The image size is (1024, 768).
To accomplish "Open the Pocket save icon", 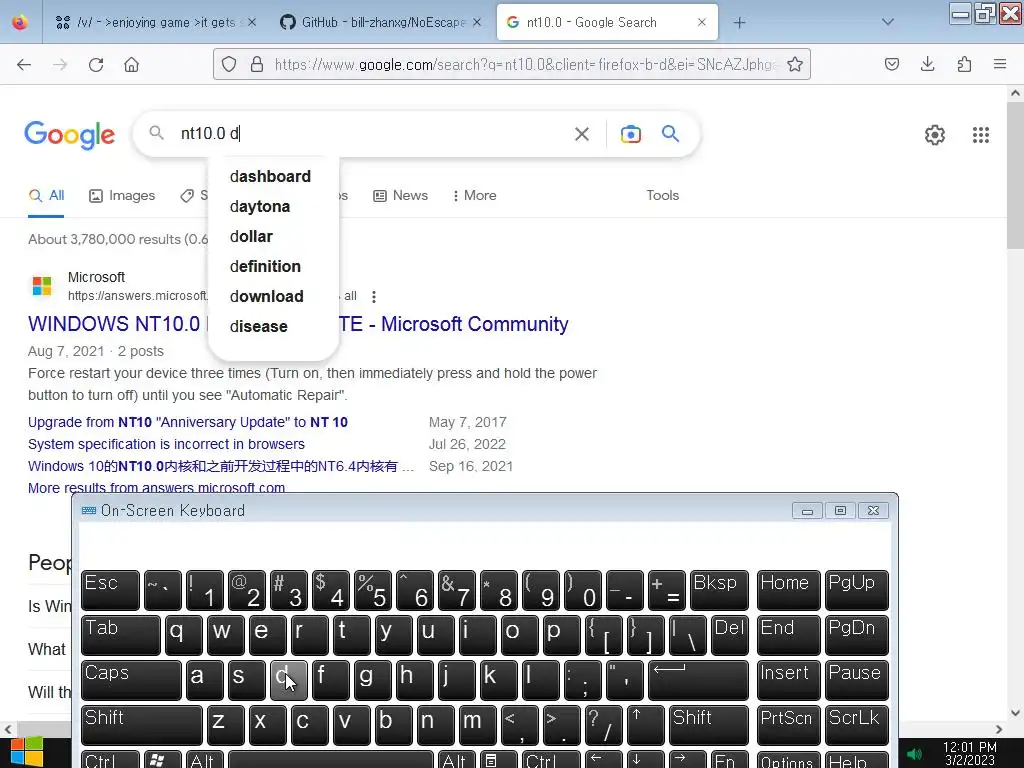I will tap(891, 64).
